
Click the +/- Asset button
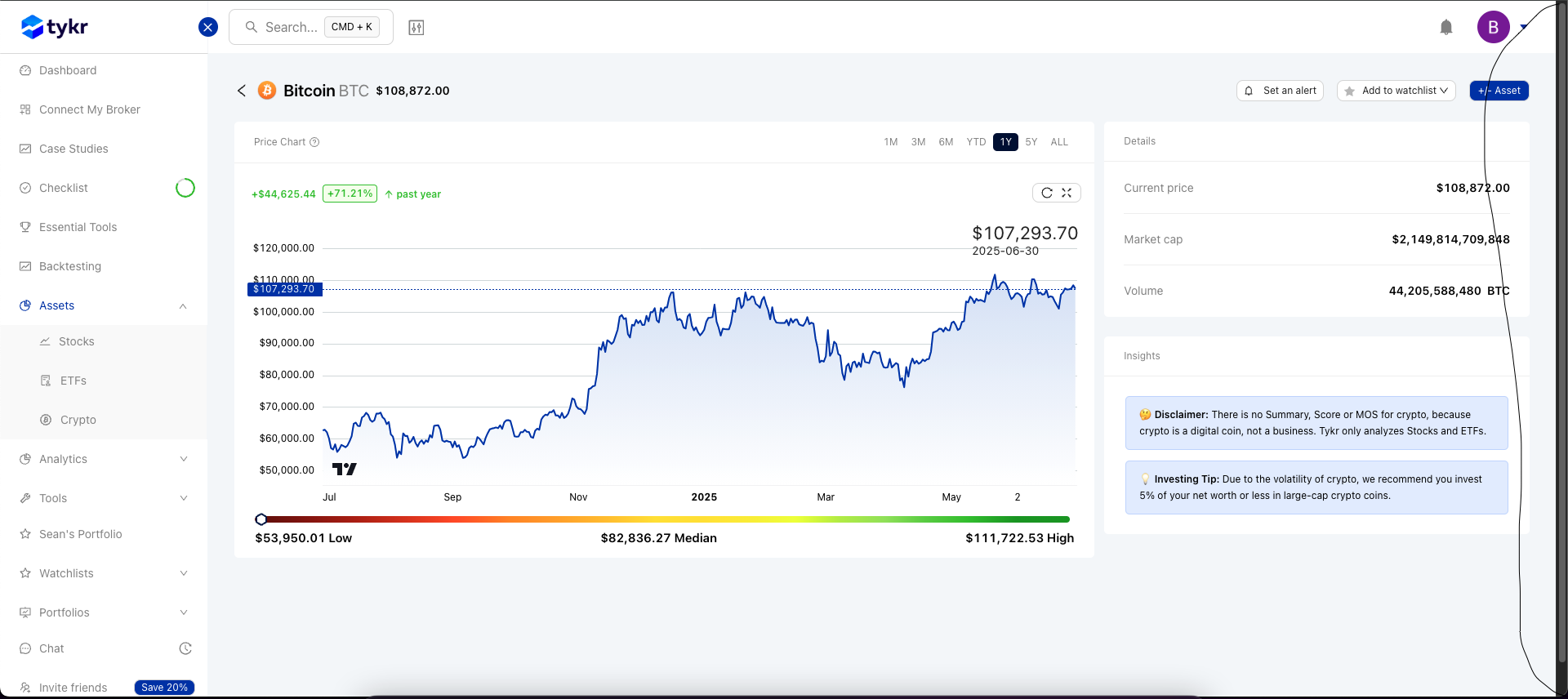click(x=1499, y=91)
